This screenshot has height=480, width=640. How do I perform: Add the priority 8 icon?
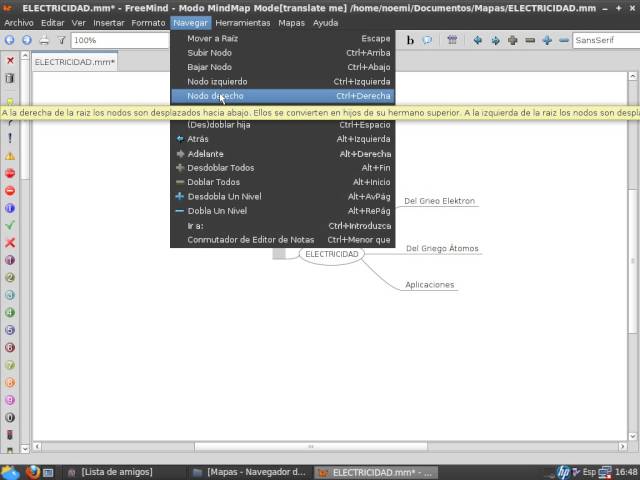10,383
